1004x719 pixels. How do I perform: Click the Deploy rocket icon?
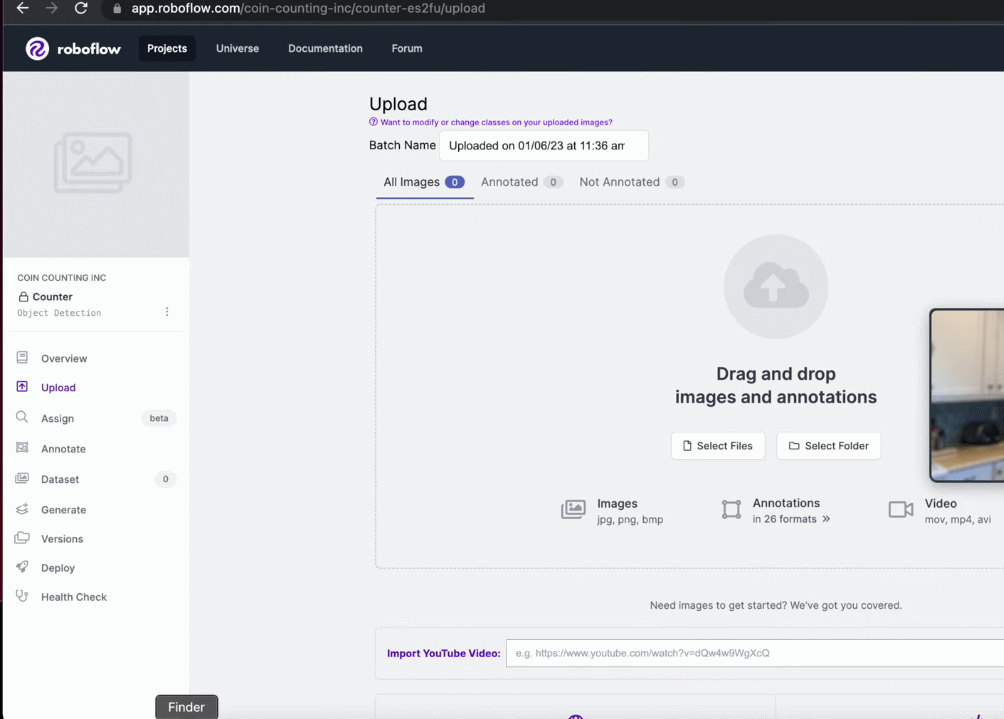[x=22, y=567]
